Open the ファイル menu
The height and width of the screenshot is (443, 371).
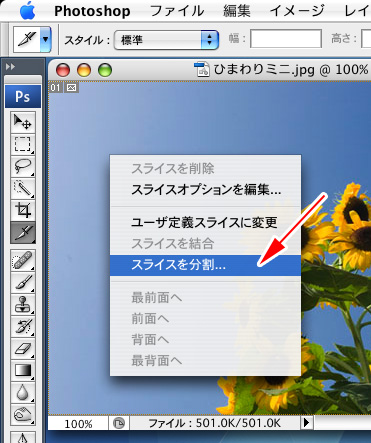click(x=177, y=11)
